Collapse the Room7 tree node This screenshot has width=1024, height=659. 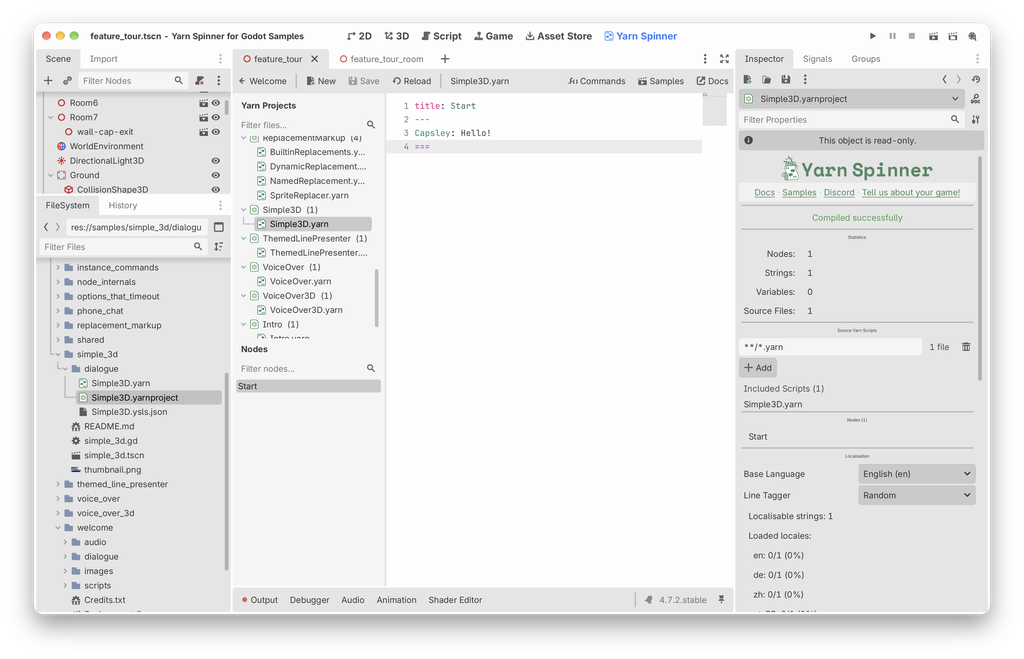(x=50, y=118)
